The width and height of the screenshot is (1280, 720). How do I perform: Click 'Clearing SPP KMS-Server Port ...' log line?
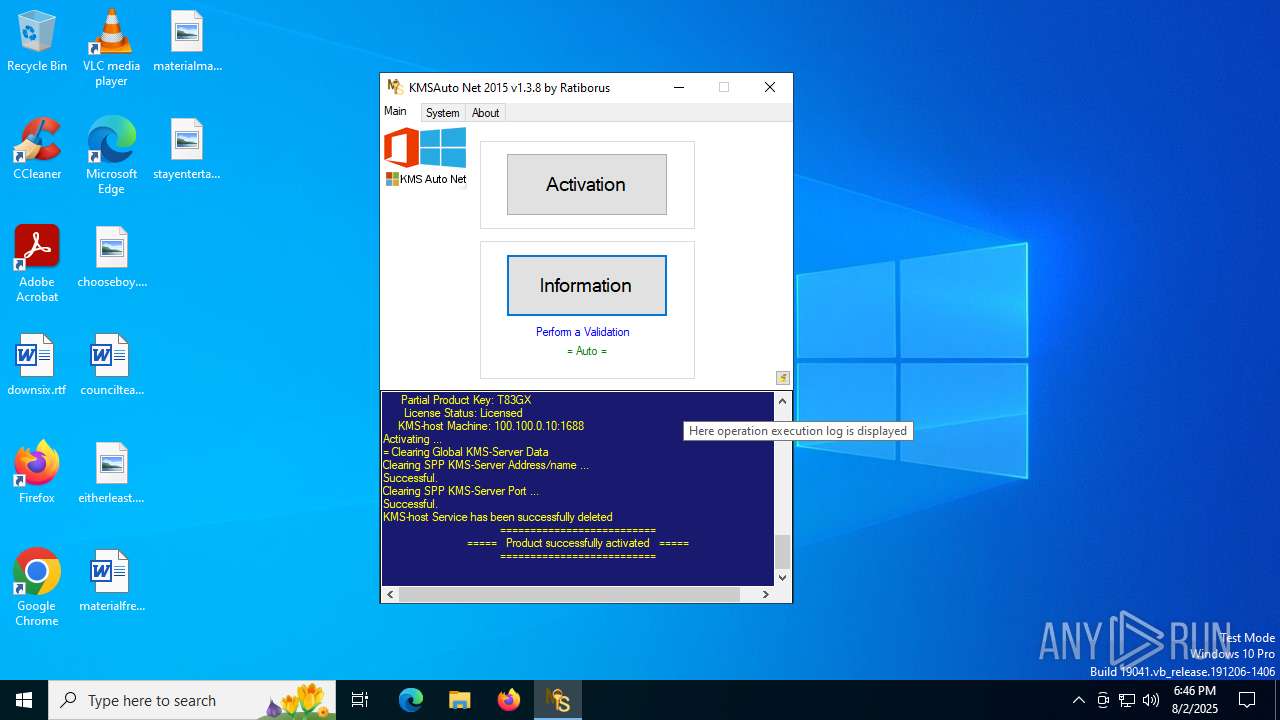pyautogui.click(x=461, y=491)
